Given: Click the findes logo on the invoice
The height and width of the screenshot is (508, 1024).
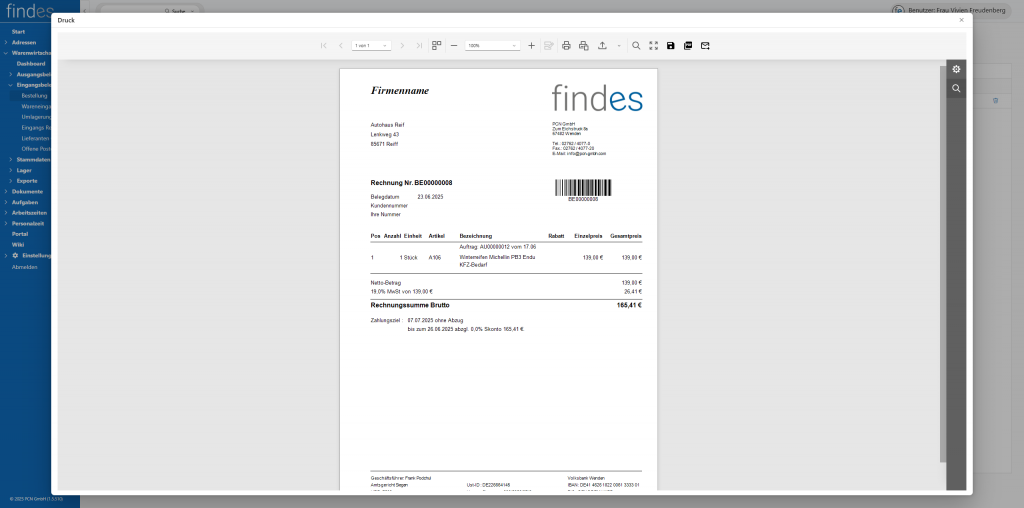Looking at the screenshot, I should (x=596, y=97).
